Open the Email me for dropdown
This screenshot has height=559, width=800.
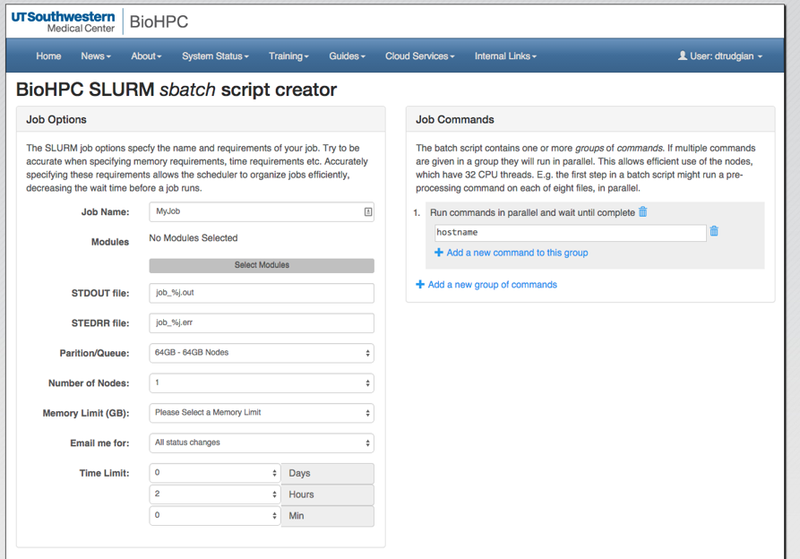(262, 443)
